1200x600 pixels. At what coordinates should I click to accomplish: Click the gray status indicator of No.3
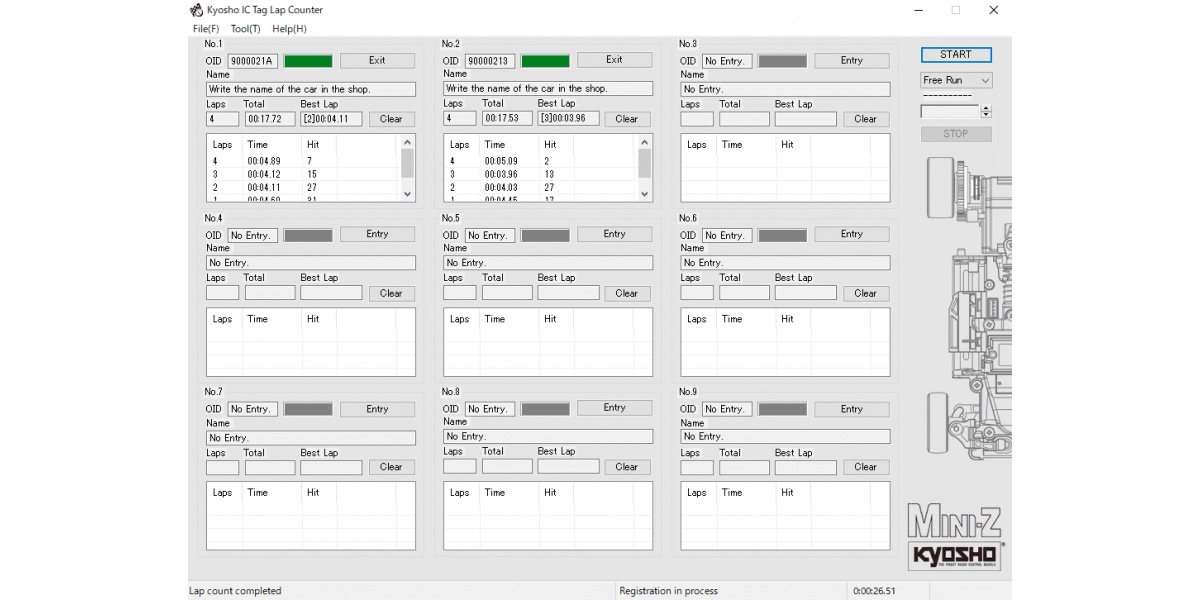[x=782, y=61]
